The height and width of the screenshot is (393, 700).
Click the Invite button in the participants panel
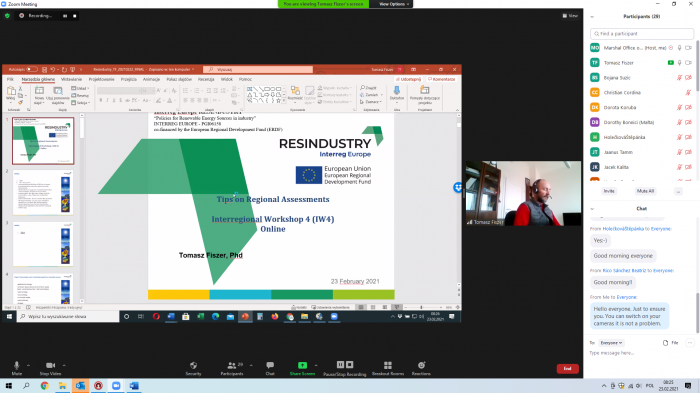[609, 191]
